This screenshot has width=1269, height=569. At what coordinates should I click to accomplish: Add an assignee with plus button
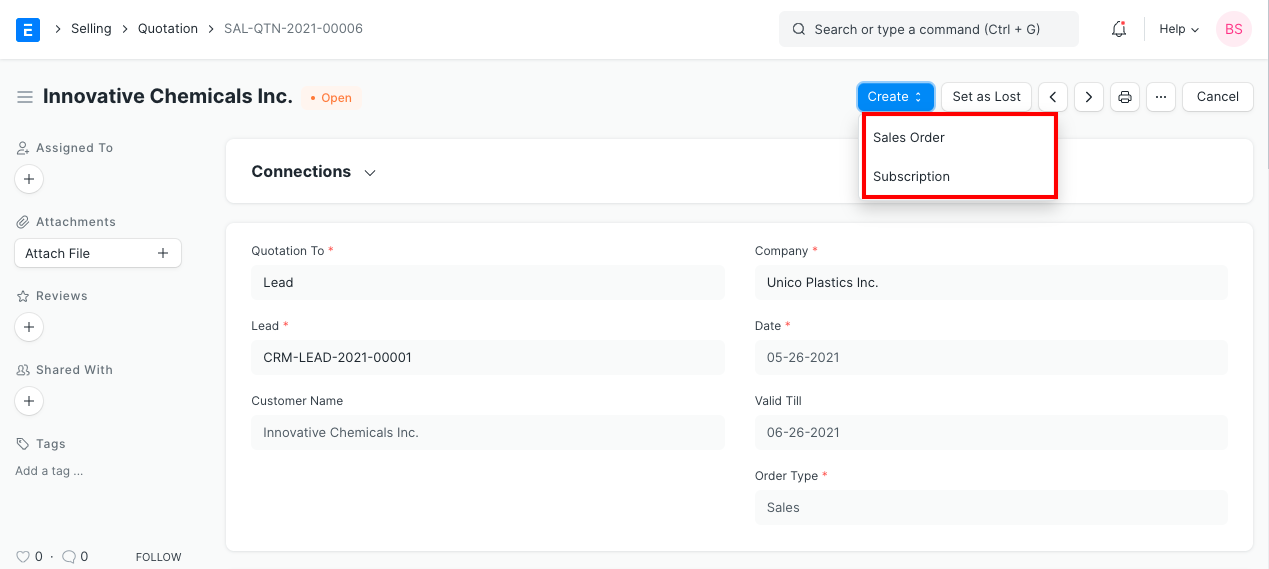click(x=29, y=180)
